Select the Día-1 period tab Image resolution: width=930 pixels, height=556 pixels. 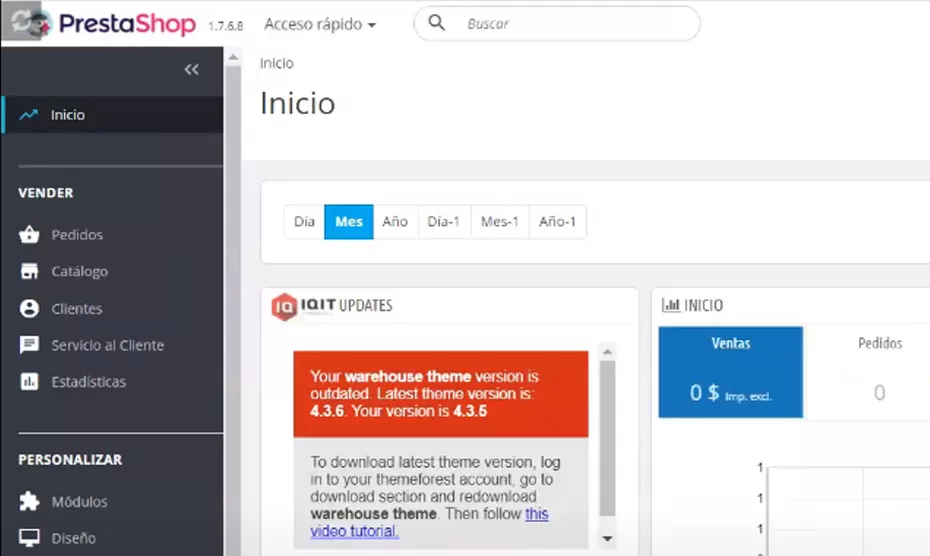[444, 222]
